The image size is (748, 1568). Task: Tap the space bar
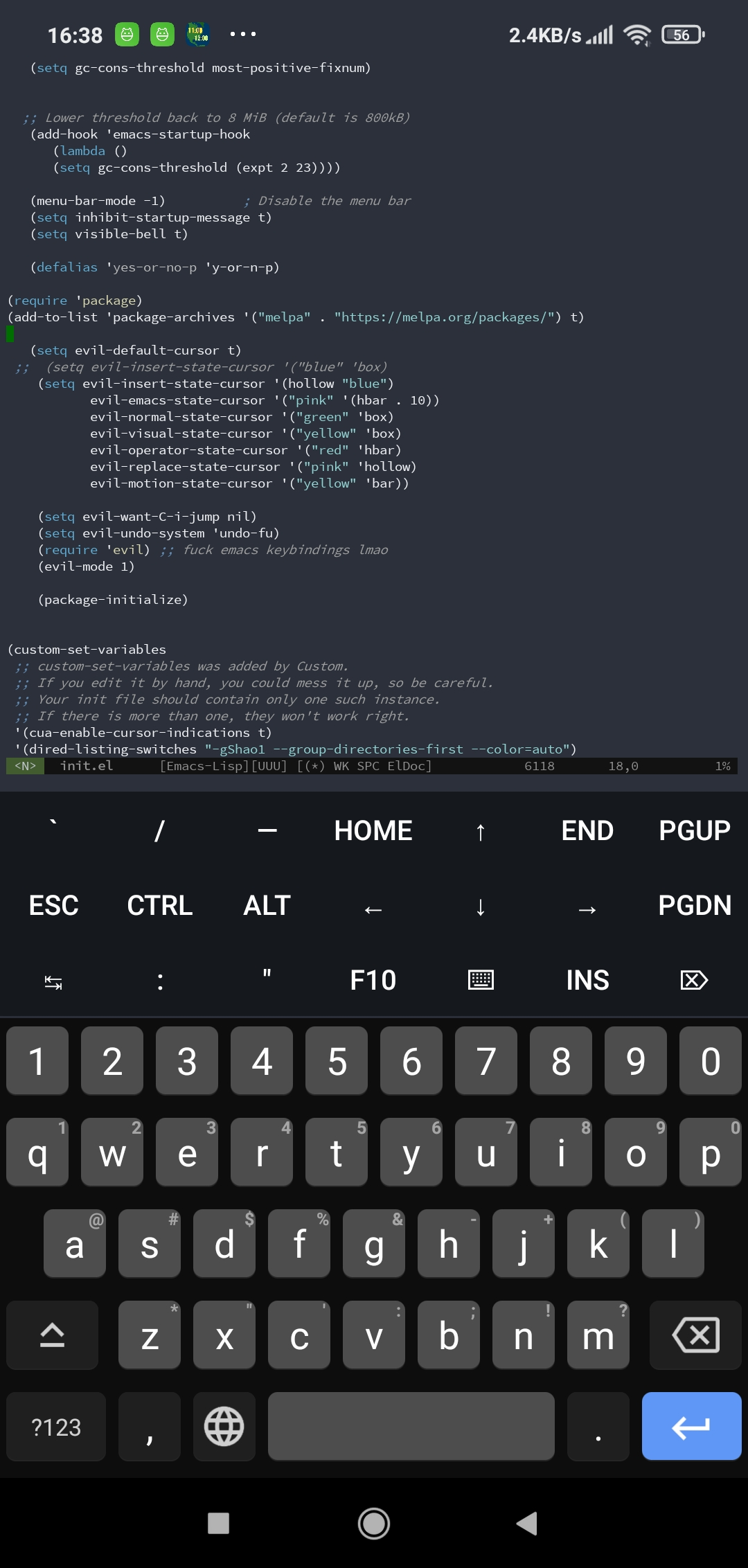coord(411,1427)
